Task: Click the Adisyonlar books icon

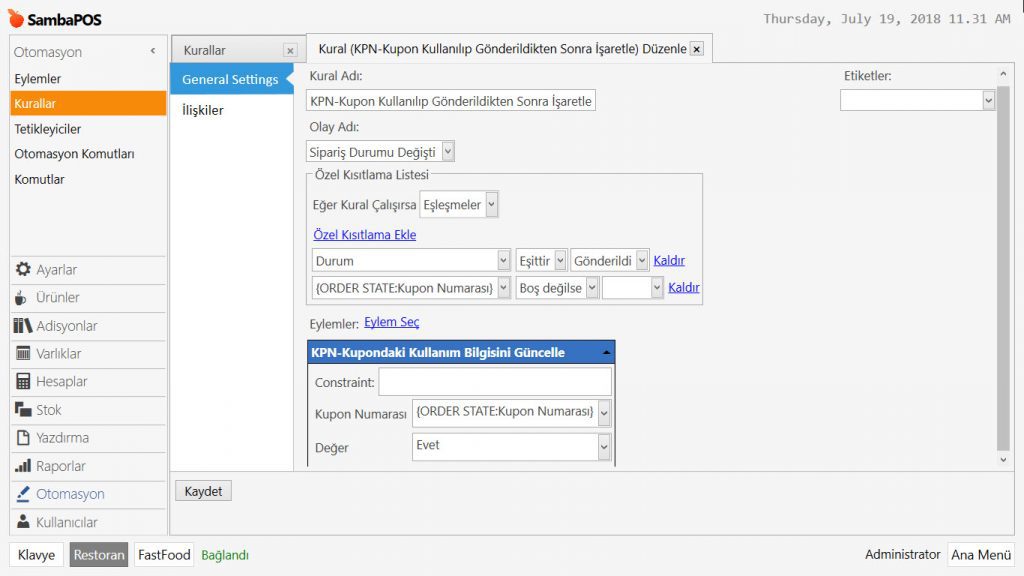Action: point(23,326)
